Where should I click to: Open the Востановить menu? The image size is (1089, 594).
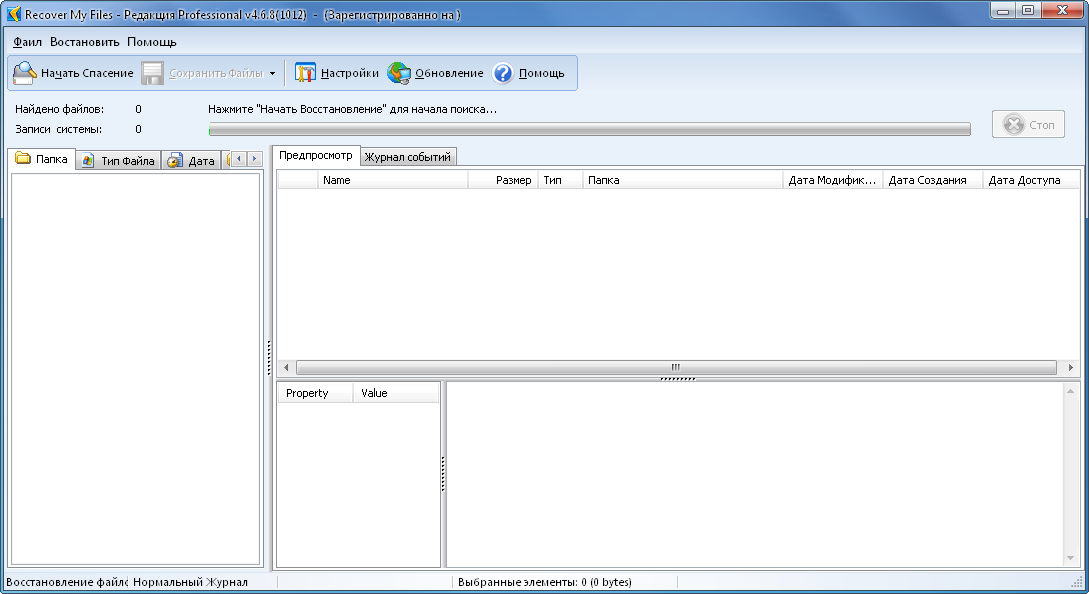click(84, 42)
